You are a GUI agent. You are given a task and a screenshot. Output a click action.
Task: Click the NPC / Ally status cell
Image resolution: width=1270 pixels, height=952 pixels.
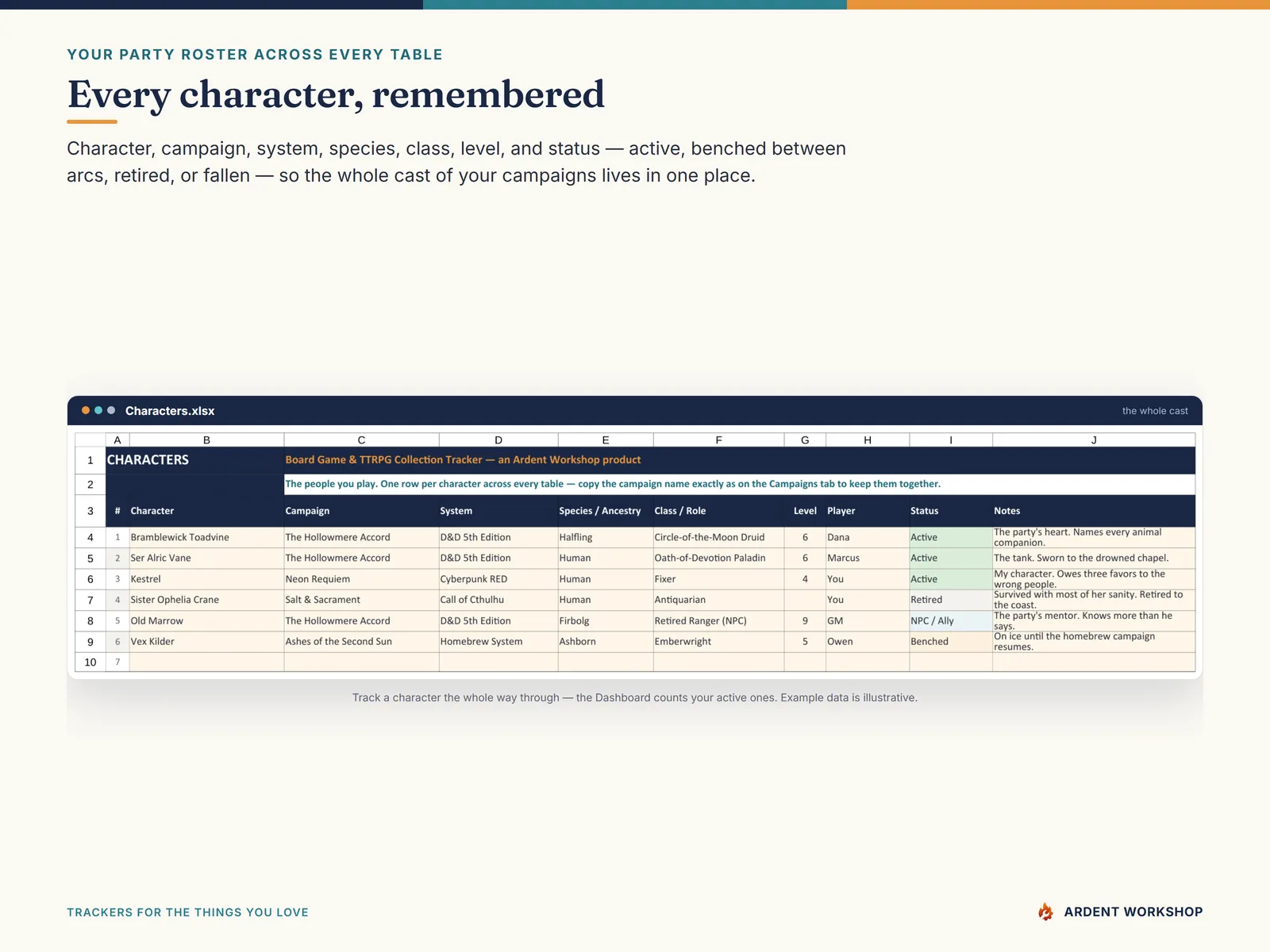(951, 620)
